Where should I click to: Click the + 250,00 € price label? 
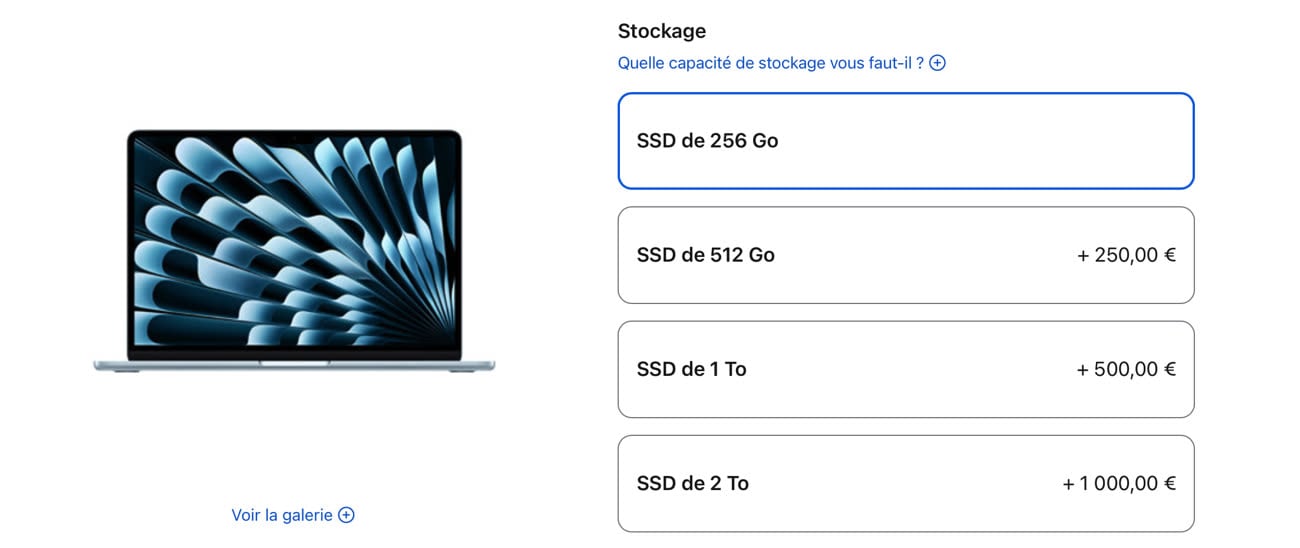tap(1126, 255)
